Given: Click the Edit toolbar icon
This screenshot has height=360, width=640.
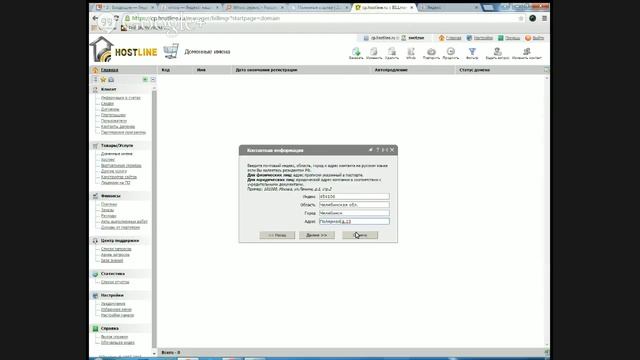Looking at the screenshot, I should tap(374, 53).
